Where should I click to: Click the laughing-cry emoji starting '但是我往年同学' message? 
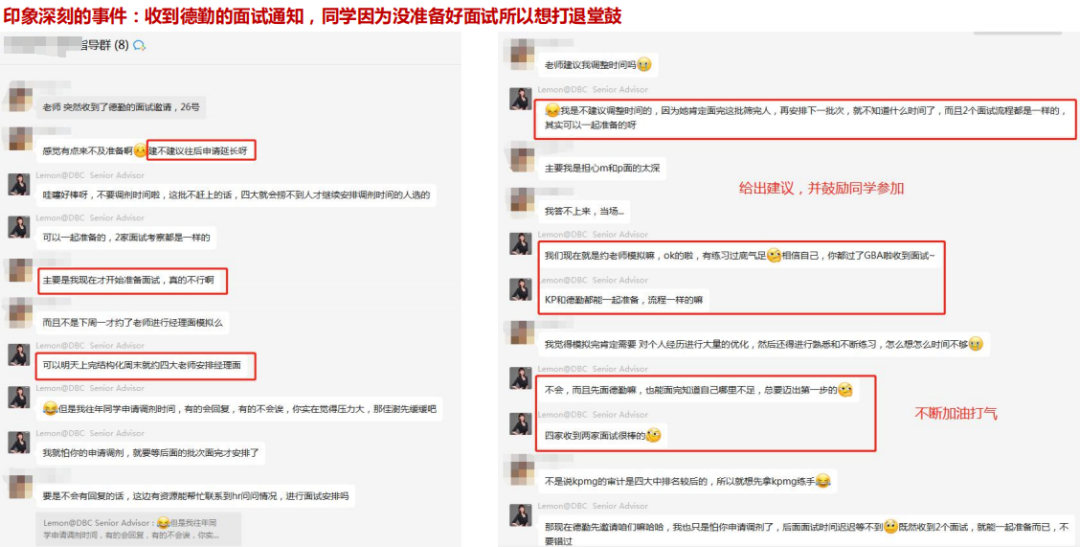tap(50, 409)
